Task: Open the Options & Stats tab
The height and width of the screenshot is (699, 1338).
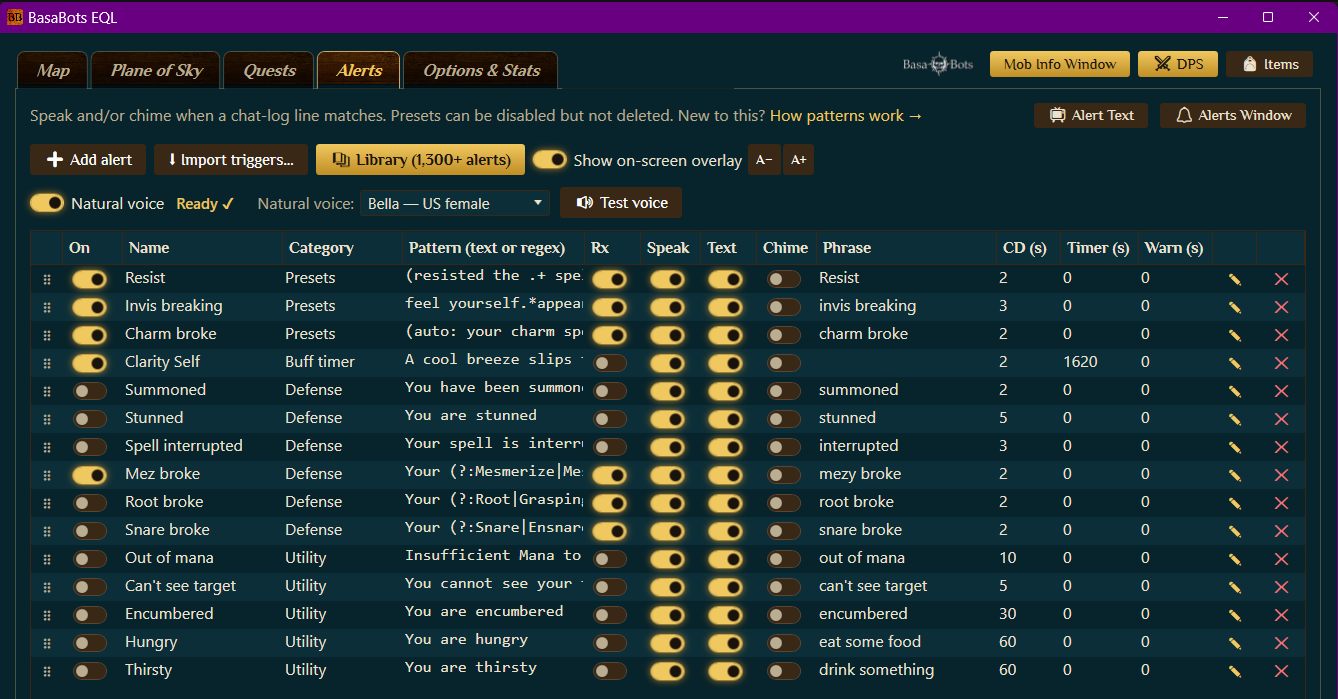Action: [481, 70]
